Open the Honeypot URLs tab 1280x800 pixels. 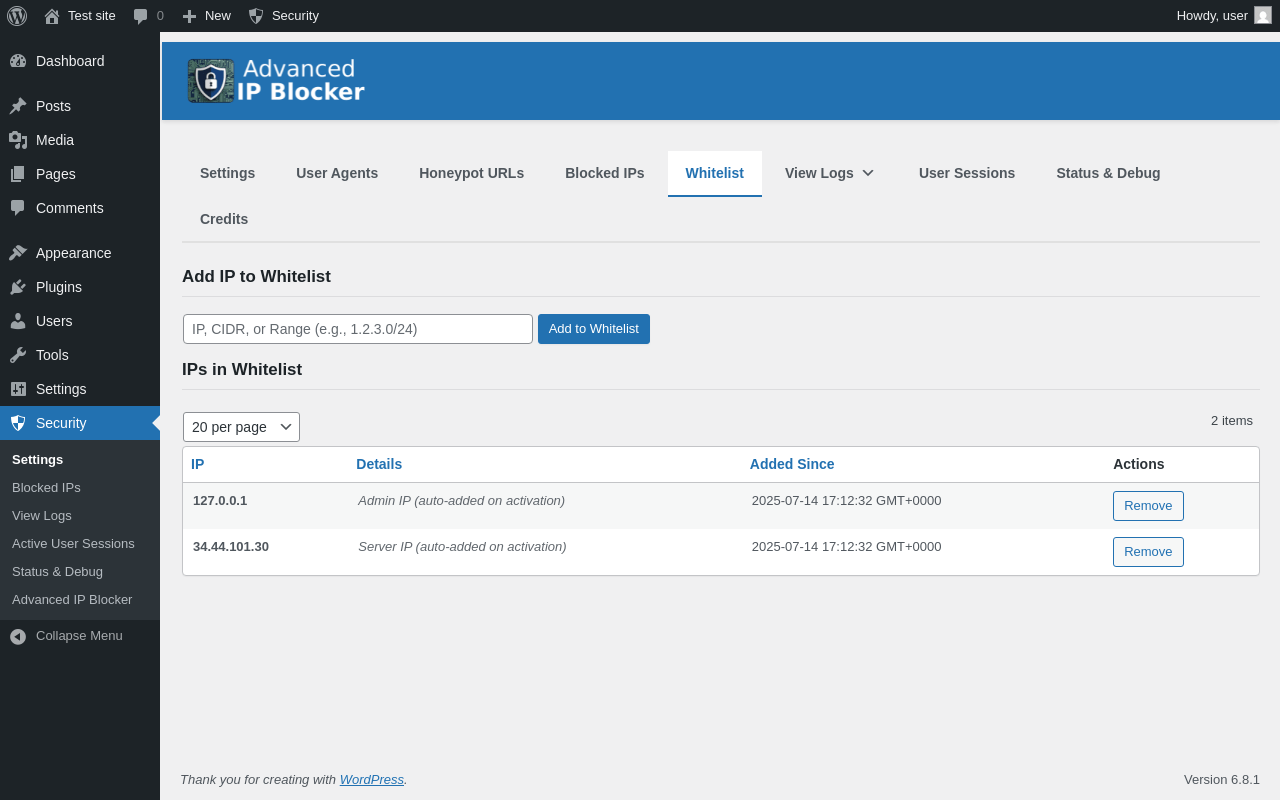click(x=472, y=173)
